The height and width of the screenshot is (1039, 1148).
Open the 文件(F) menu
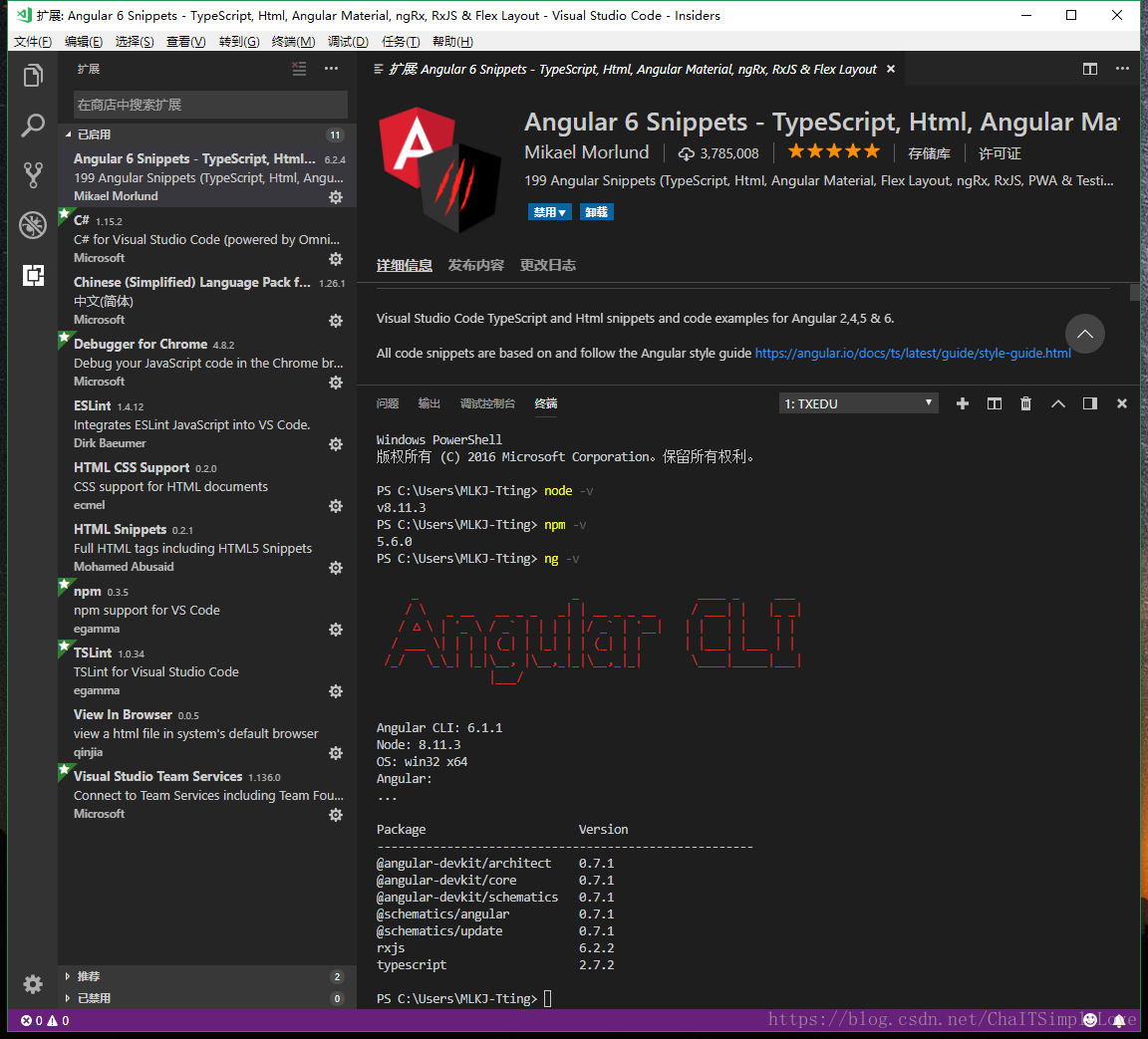click(33, 42)
